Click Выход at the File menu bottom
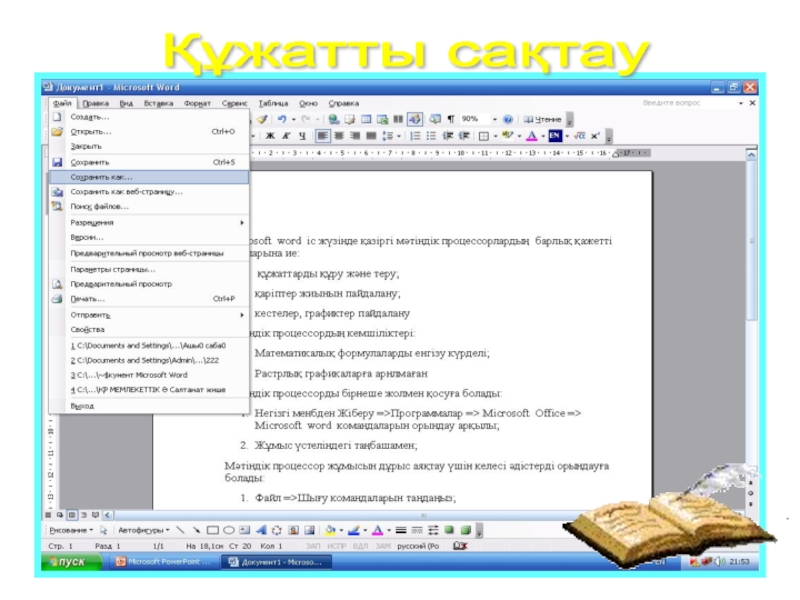800x600 pixels. coord(149,406)
